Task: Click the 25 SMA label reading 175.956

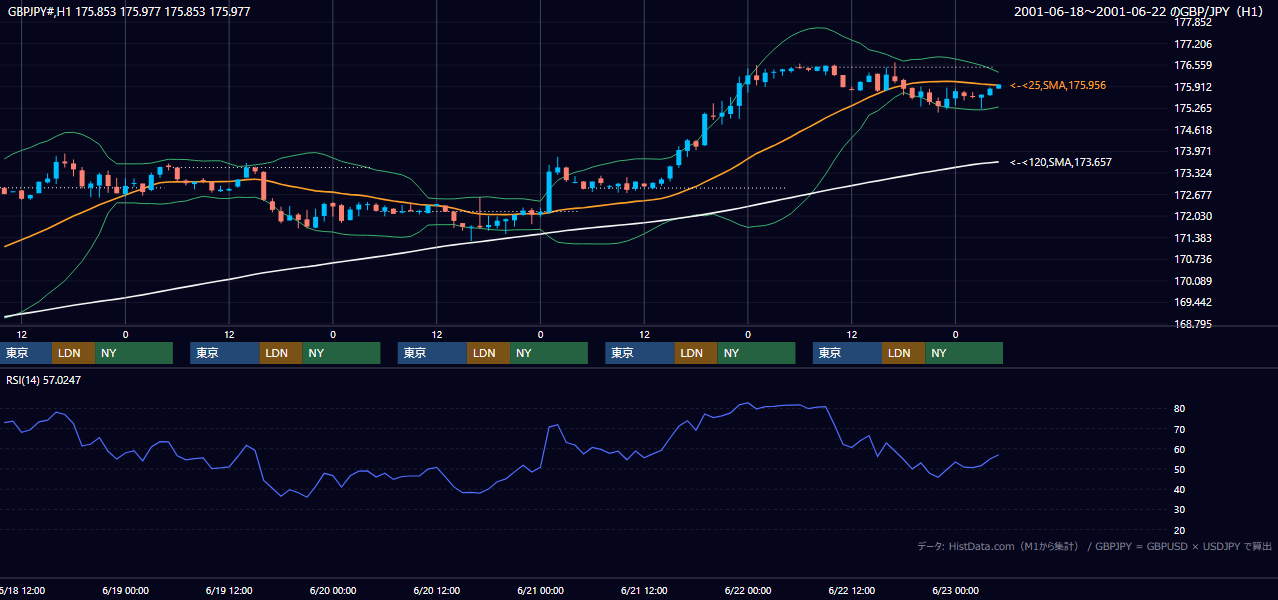Action: [1058, 86]
